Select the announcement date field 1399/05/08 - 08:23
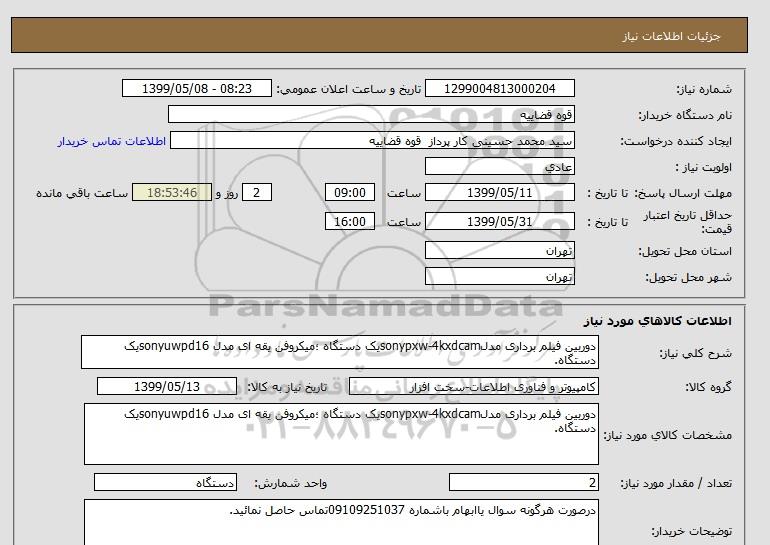Viewport: 770px width, 545px height. [196, 88]
